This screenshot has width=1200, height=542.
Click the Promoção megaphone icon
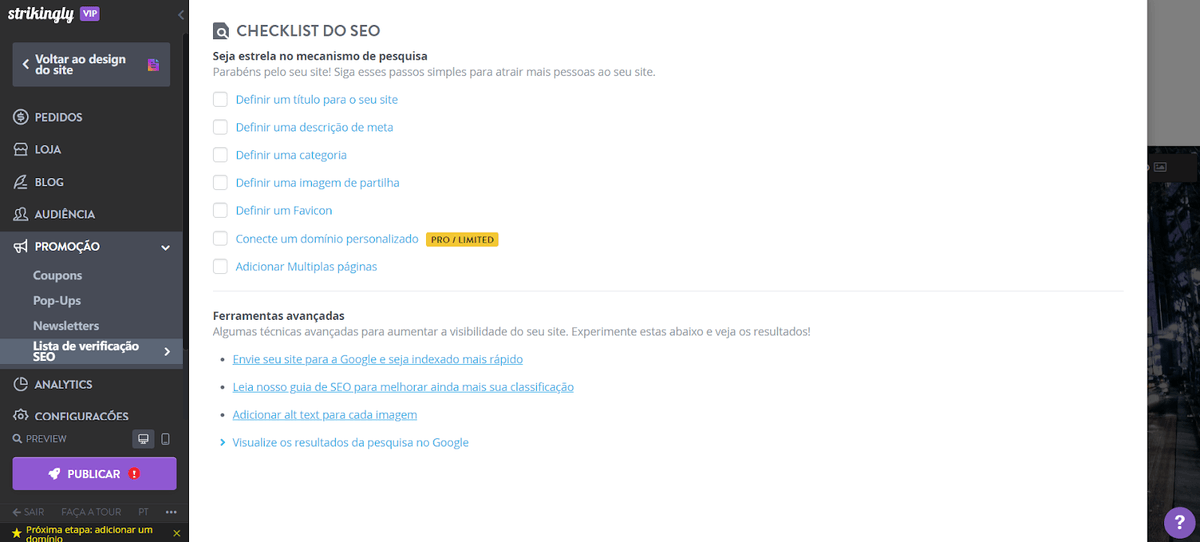(20, 246)
